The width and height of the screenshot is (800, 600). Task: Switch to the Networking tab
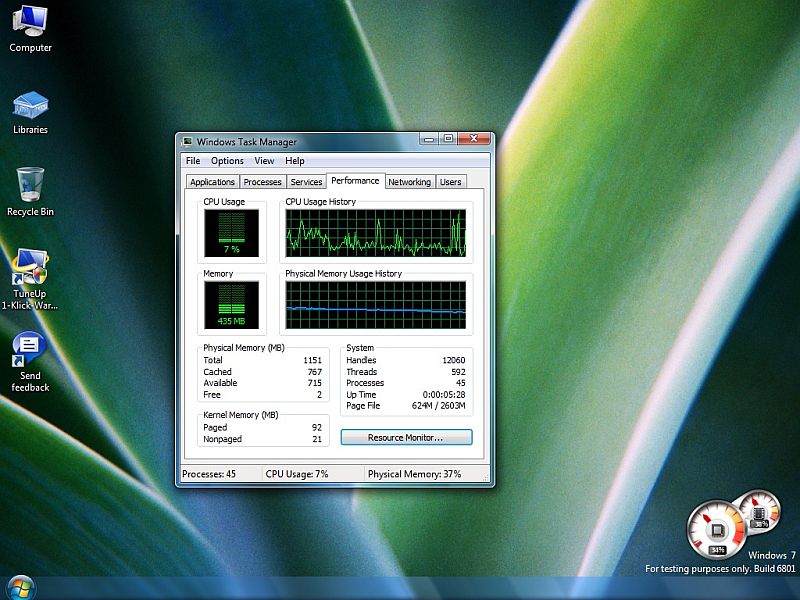(x=409, y=182)
